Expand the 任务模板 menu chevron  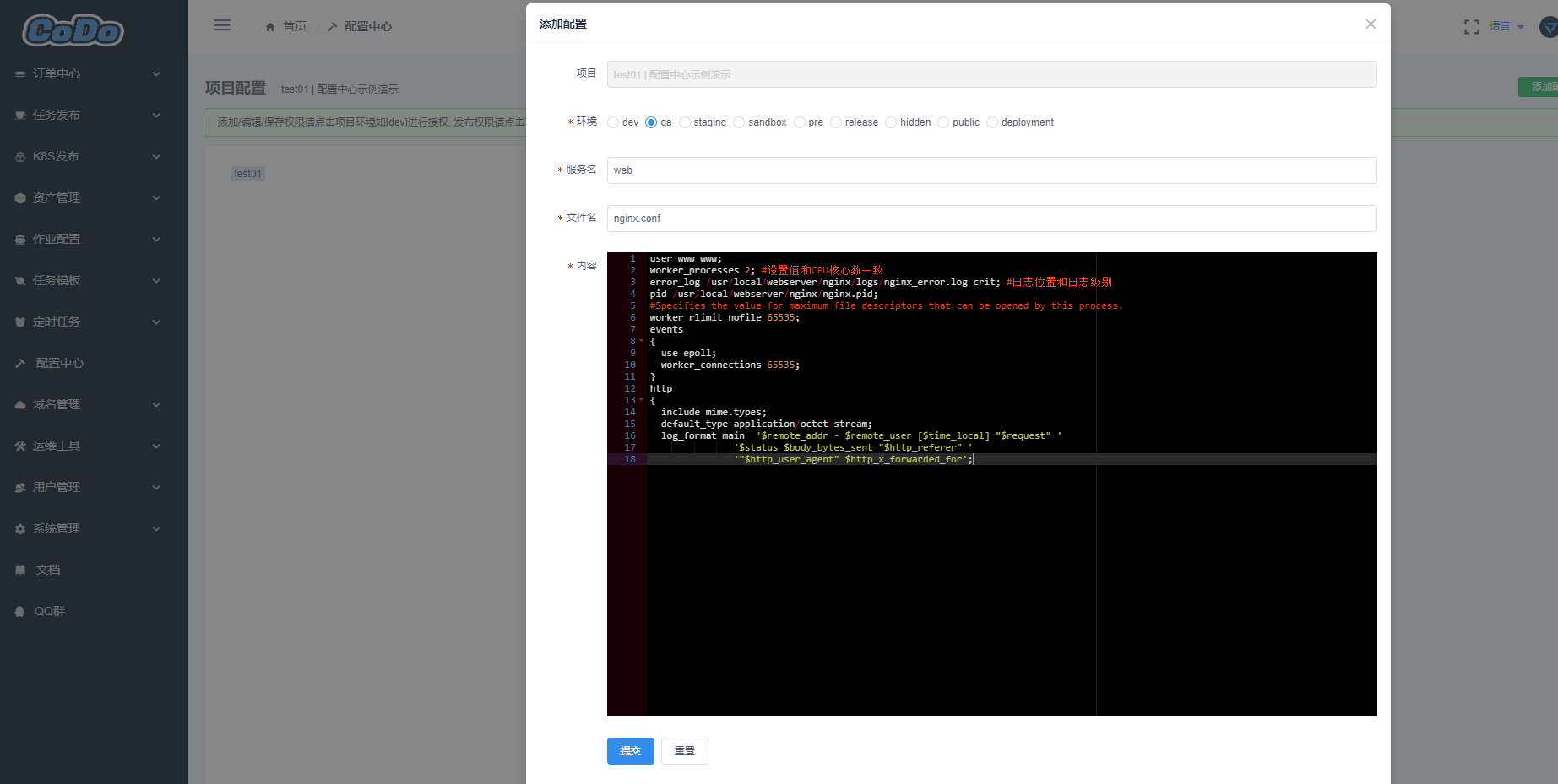click(156, 281)
